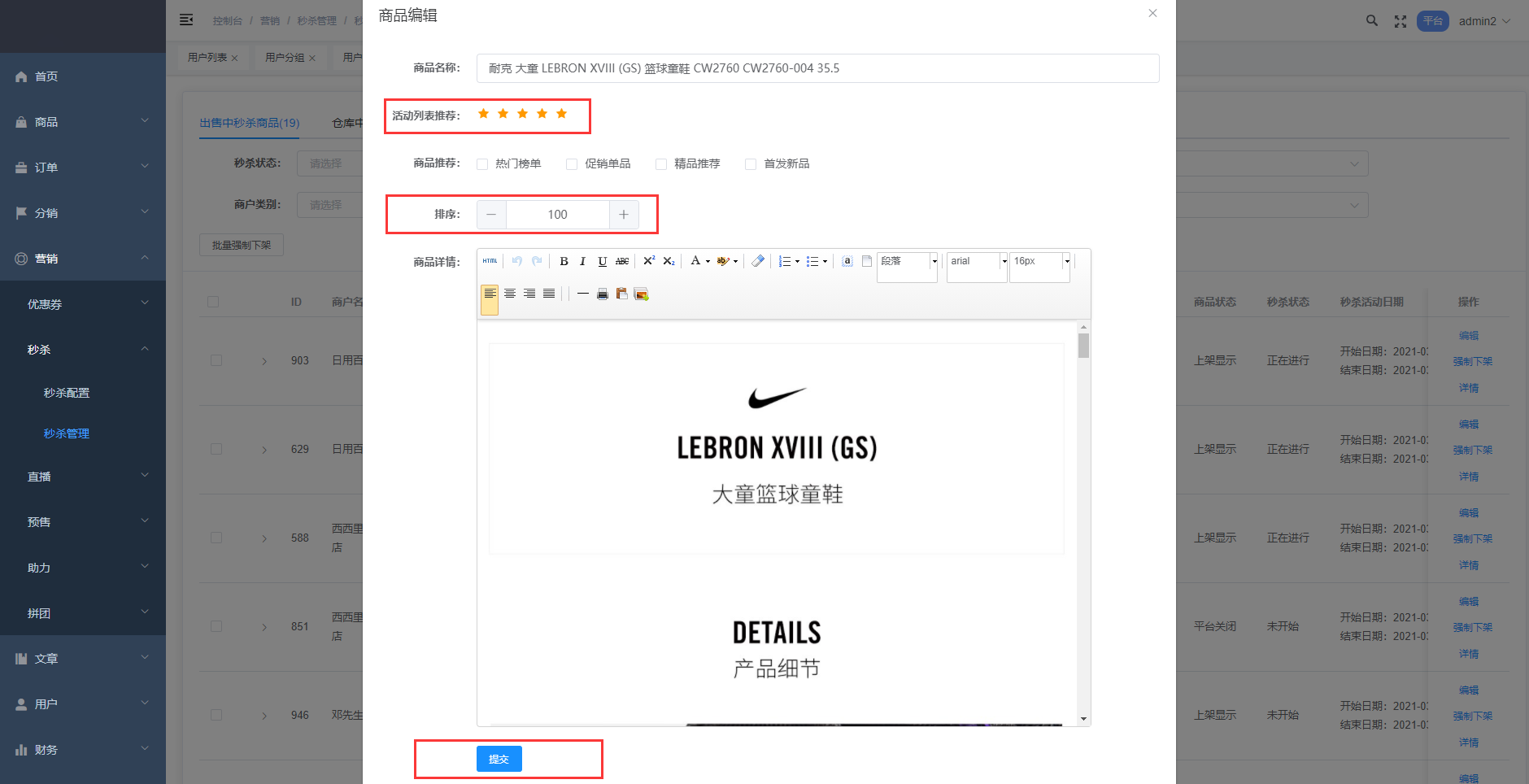Open 秒杀管理 in the sidebar
1529x784 pixels.
click(x=83, y=433)
